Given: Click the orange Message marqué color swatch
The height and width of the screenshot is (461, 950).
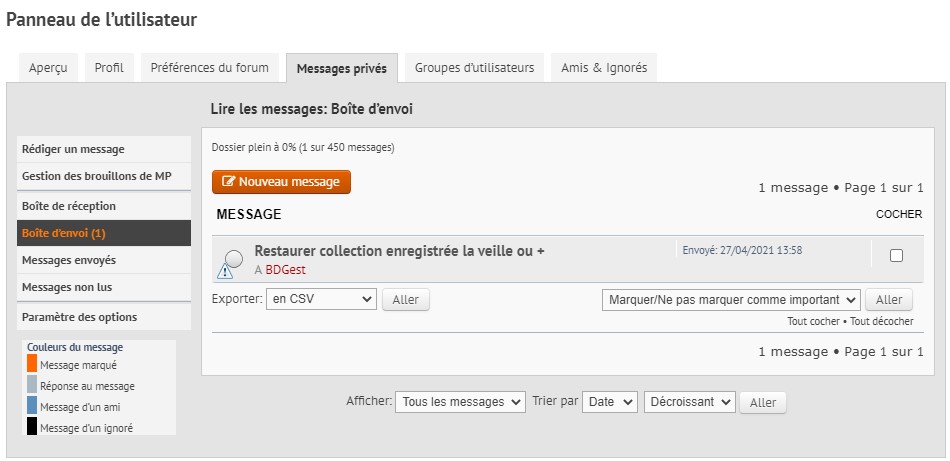Looking at the screenshot, I should point(32,365).
